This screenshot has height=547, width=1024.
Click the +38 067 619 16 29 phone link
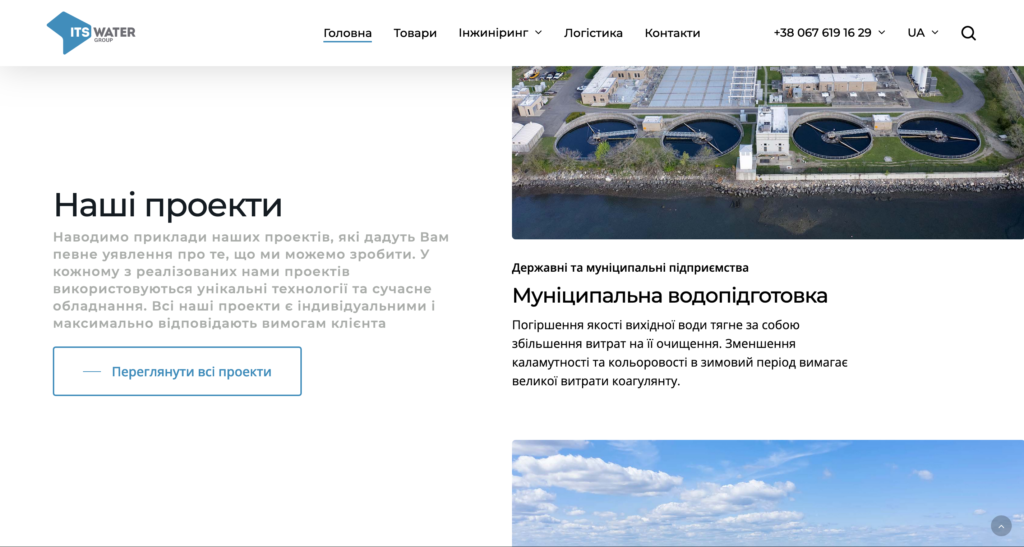point(822,33)
